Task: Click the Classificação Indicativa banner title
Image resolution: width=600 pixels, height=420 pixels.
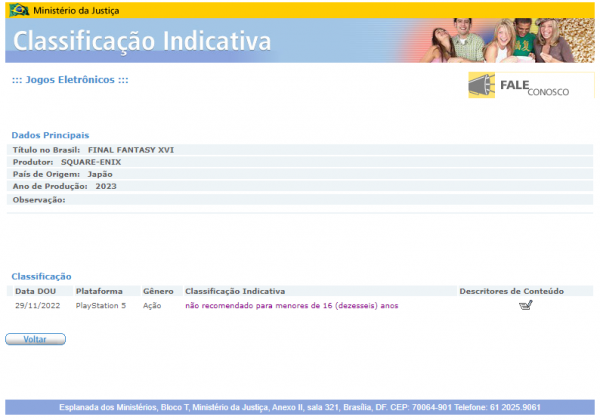Action: 142,41
